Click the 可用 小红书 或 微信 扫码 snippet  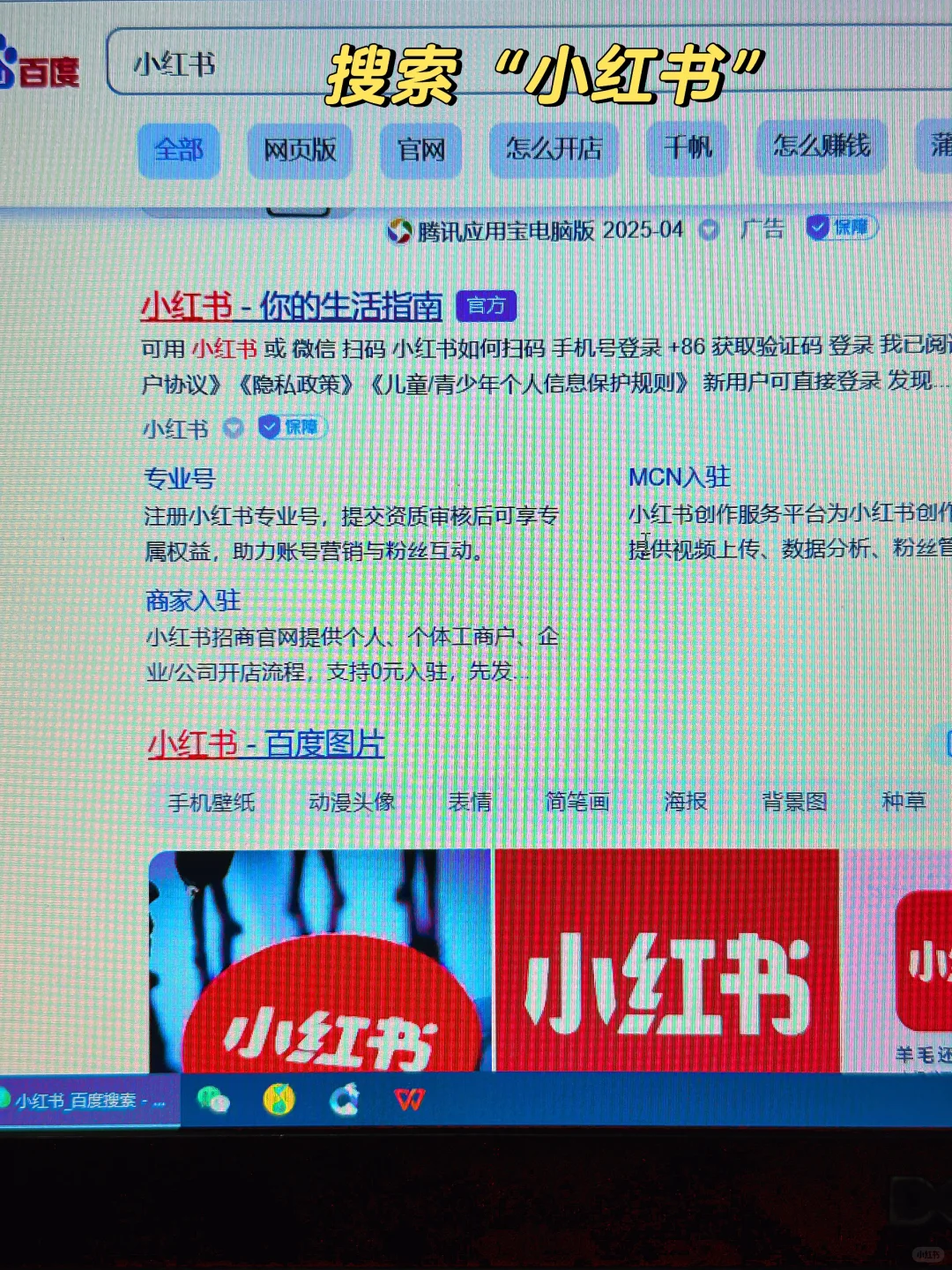pyautogui.click(x=547, y=364)
